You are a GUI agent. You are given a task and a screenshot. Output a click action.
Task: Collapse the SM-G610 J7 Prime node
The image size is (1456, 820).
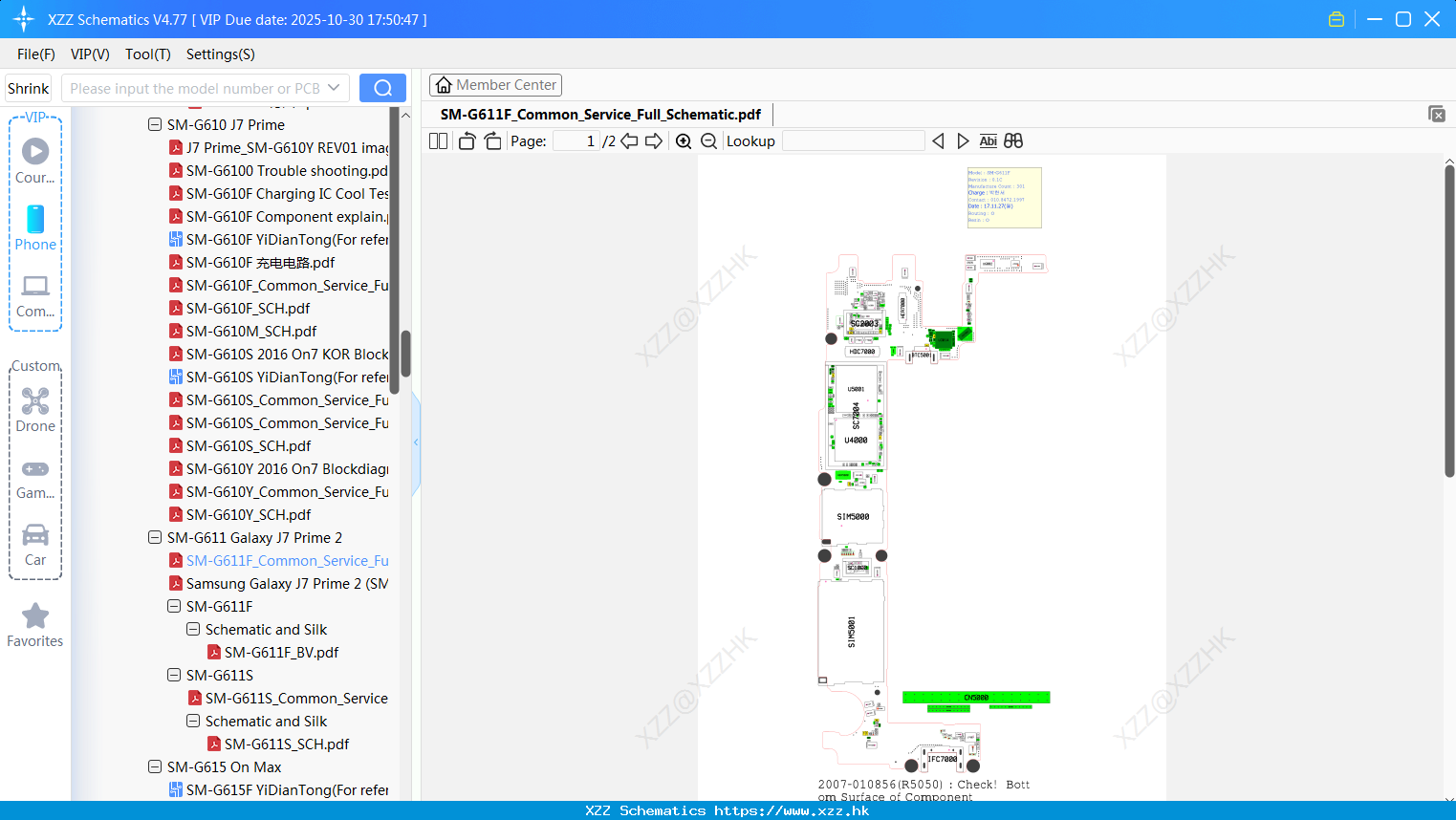tap(155, 124)
